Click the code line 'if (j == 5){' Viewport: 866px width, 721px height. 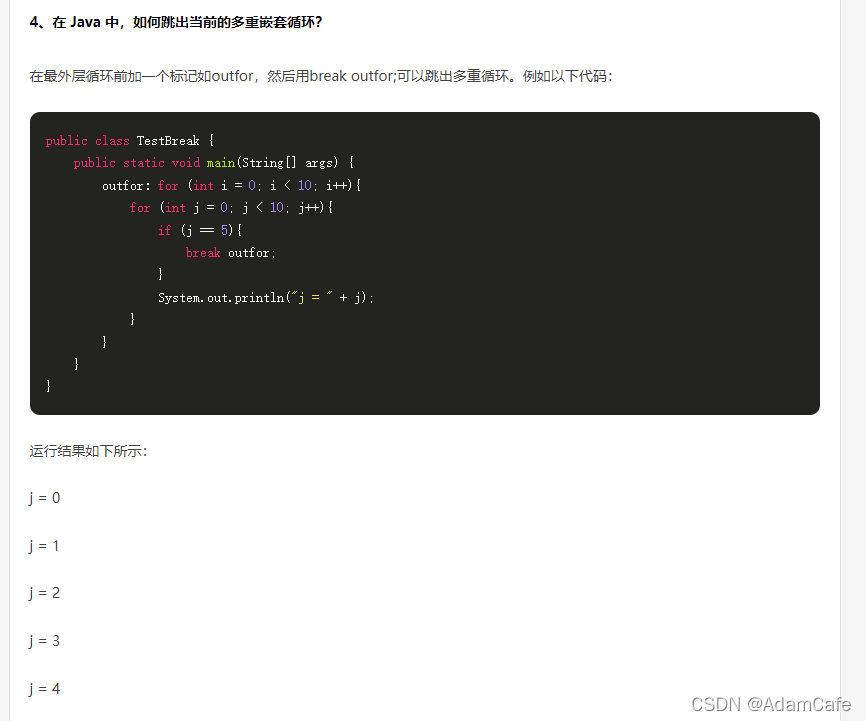pyautogui.click(x=200, y=230)
